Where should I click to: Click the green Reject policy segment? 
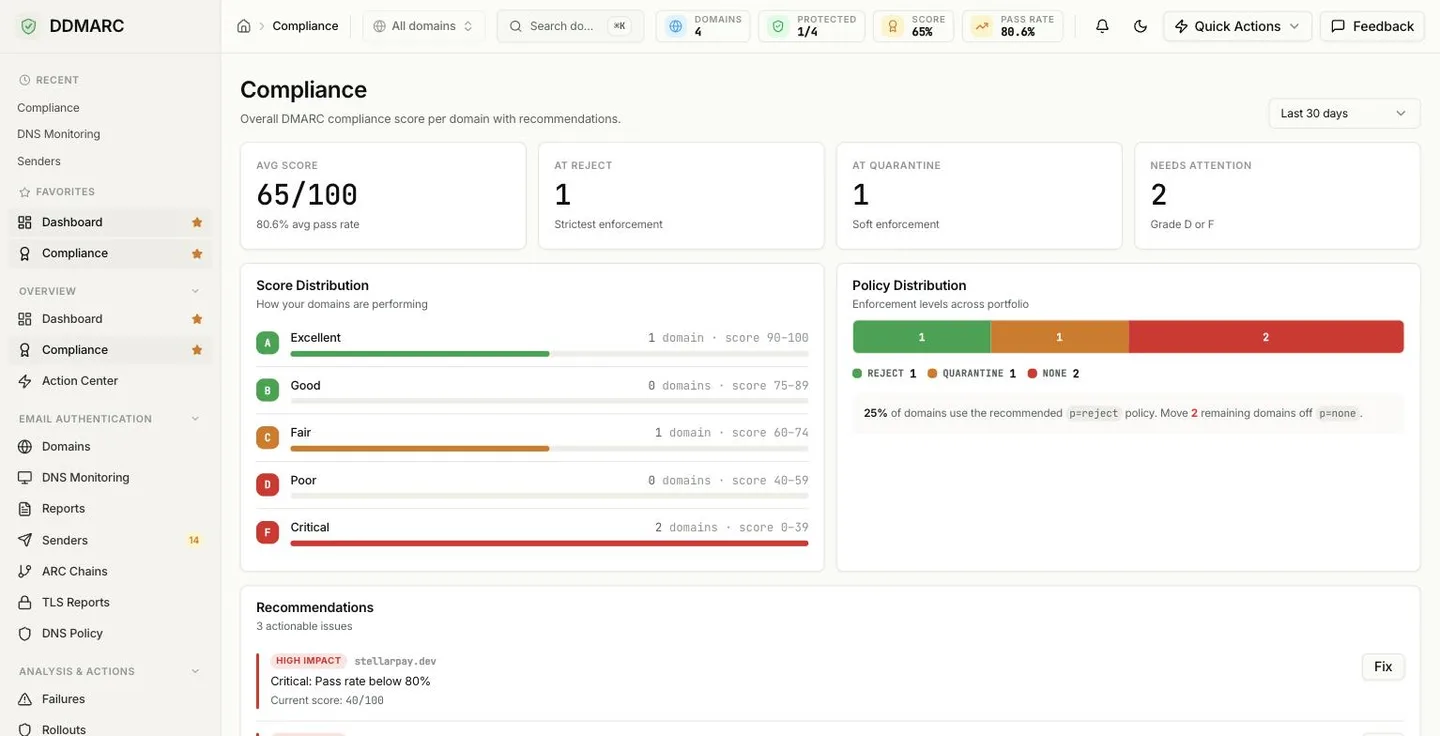921,337
